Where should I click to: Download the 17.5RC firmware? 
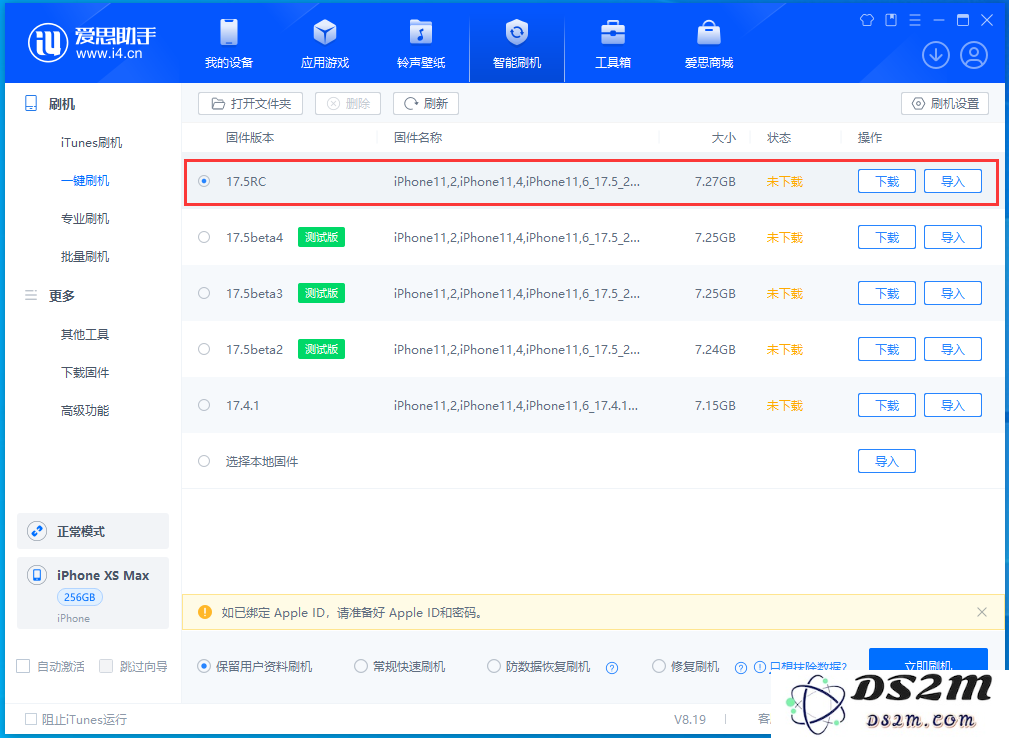point(887,181)
